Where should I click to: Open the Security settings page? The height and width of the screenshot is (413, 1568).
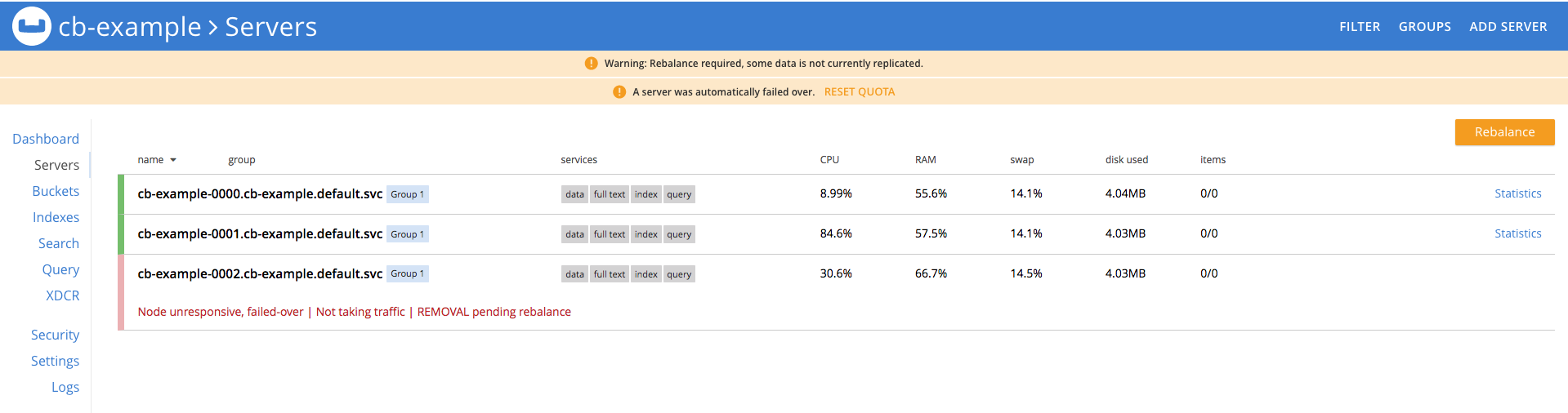(x=55, y=335)
